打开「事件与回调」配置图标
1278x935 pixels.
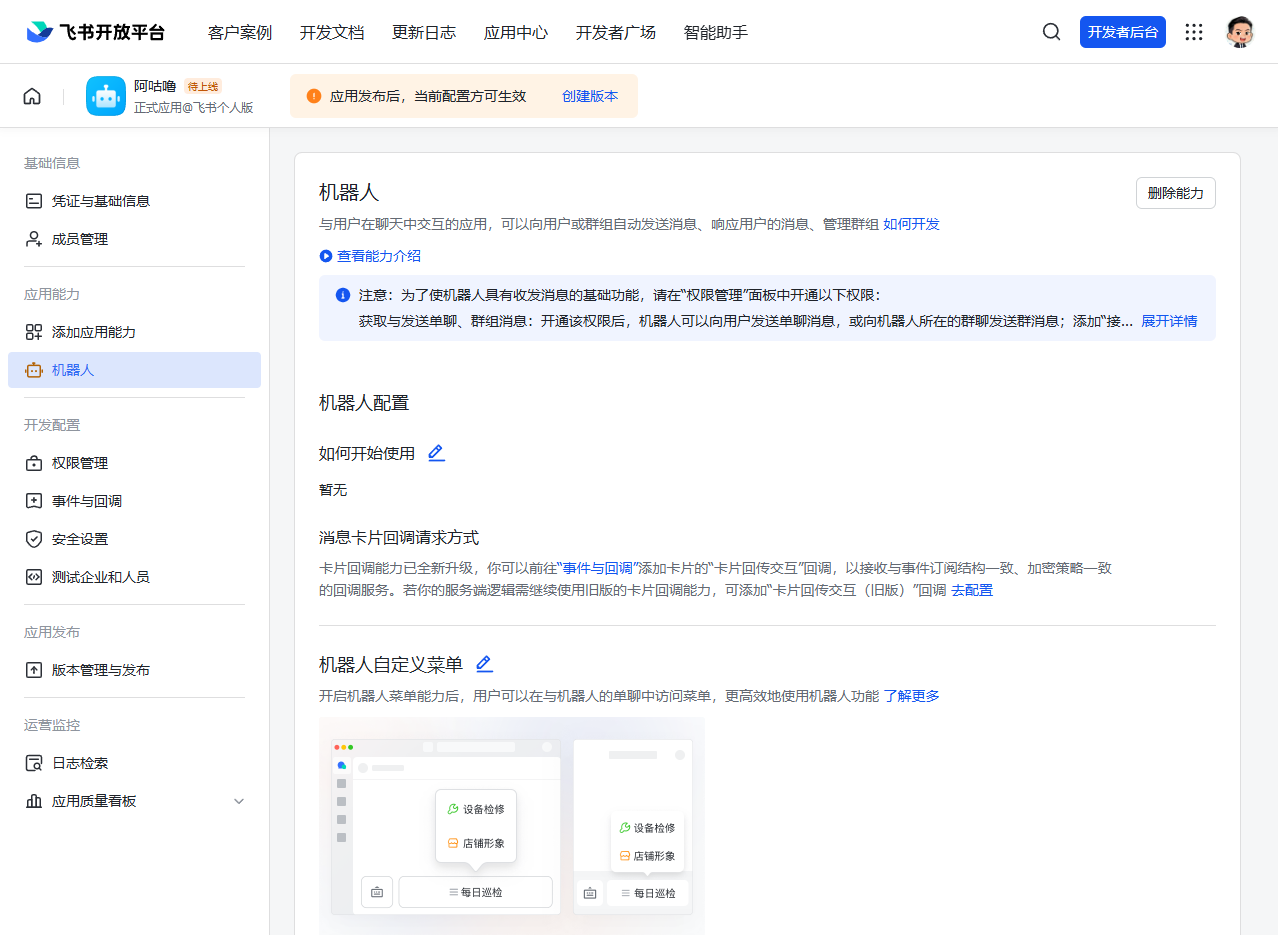pyautogui.click(x=33, y=500)
